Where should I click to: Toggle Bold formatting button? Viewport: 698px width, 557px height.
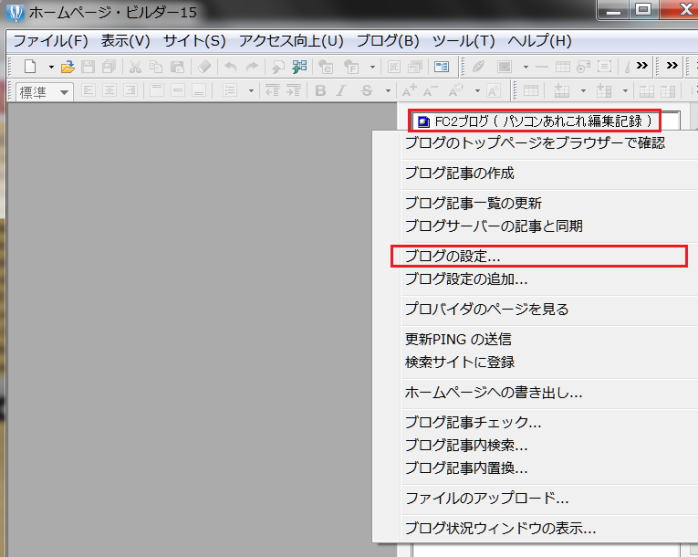(x=320, y=91)
